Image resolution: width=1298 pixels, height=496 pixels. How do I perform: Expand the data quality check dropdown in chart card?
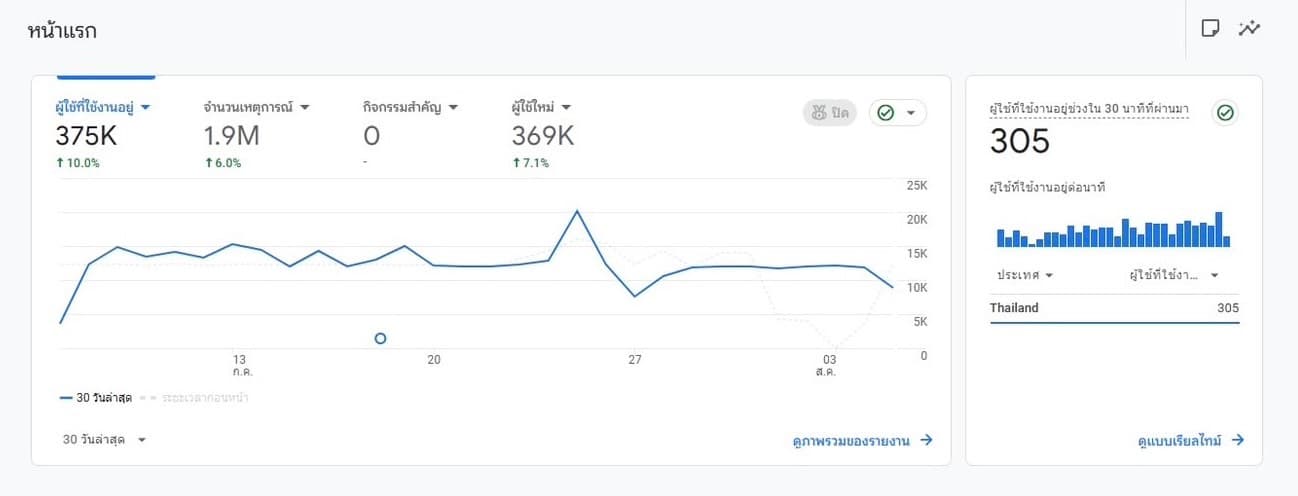pyautogui.click(x=897, y=113)
